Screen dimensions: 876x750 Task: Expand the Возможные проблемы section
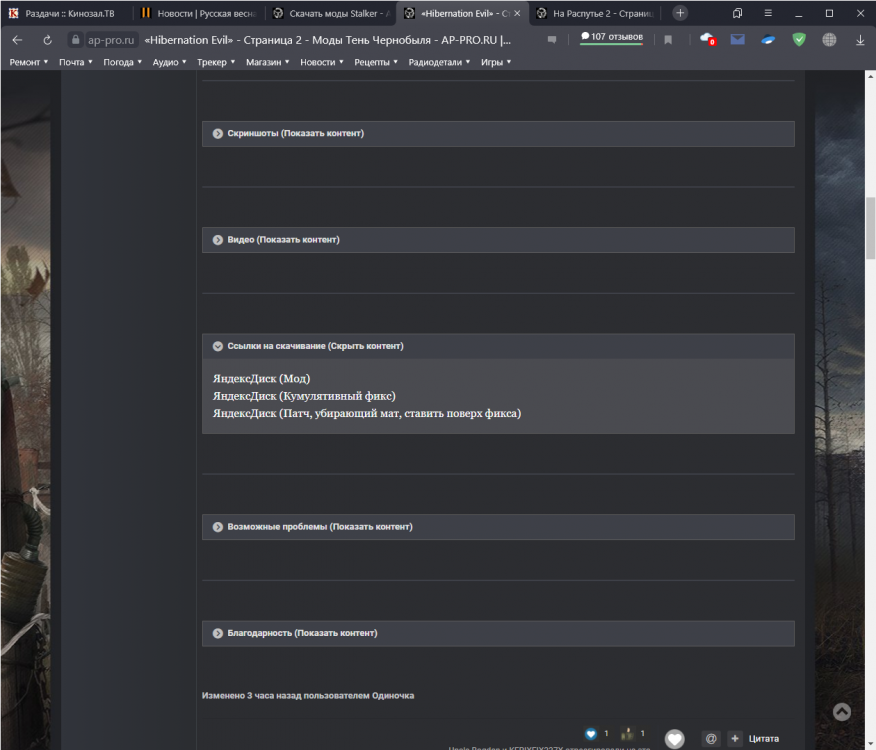[321, 527]
